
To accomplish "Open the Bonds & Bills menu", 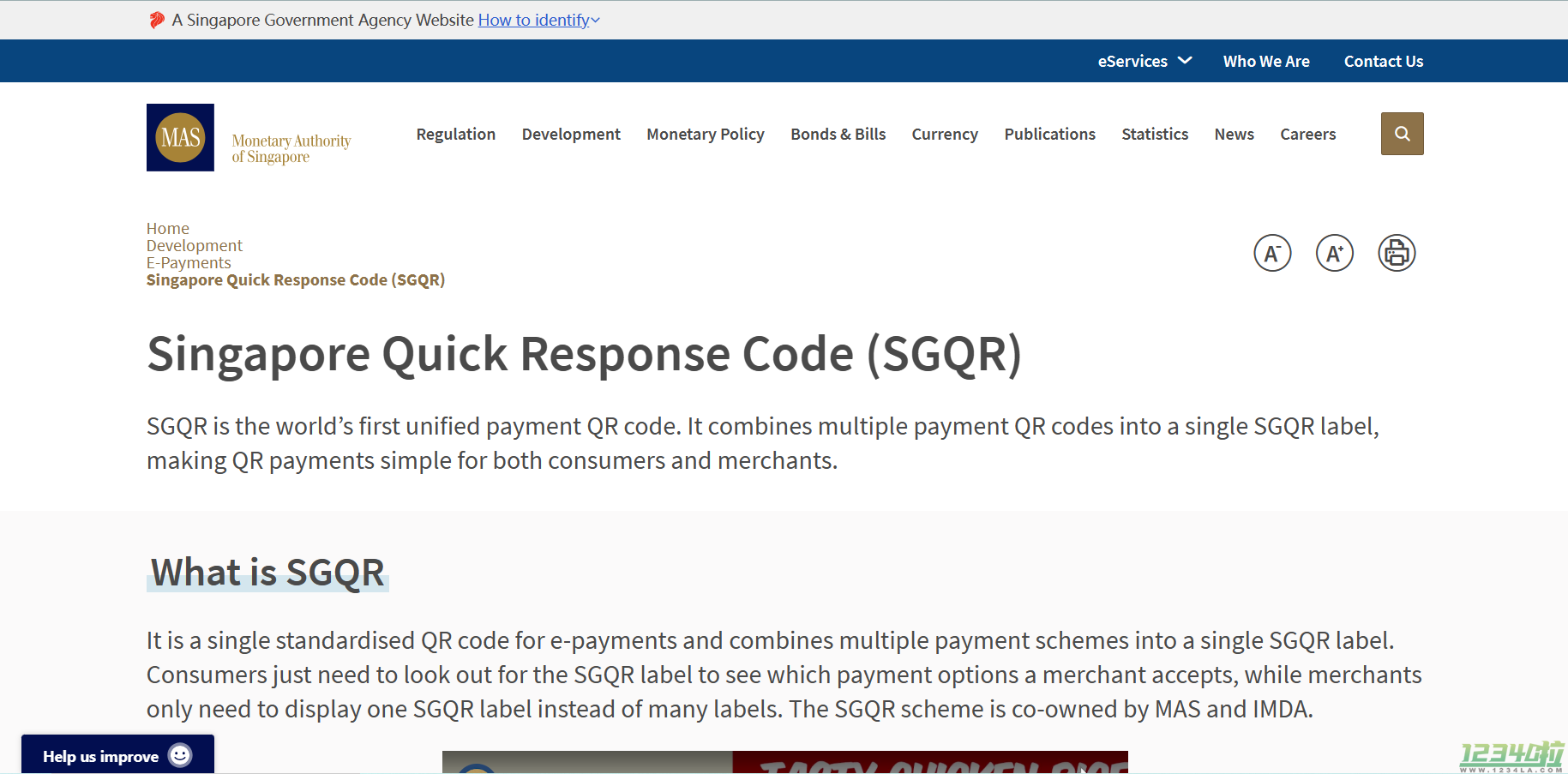I will 838,134.
